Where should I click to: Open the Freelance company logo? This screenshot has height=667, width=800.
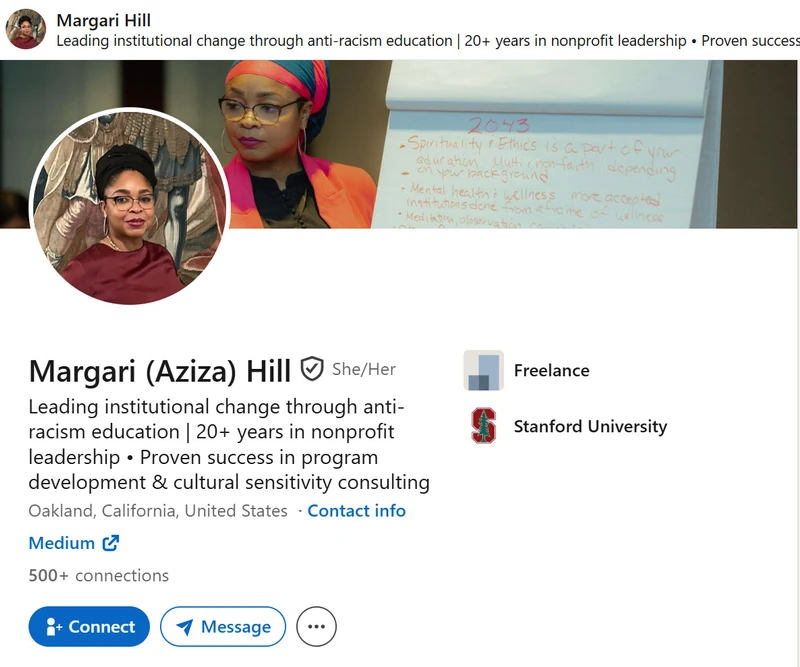point(484,370)
